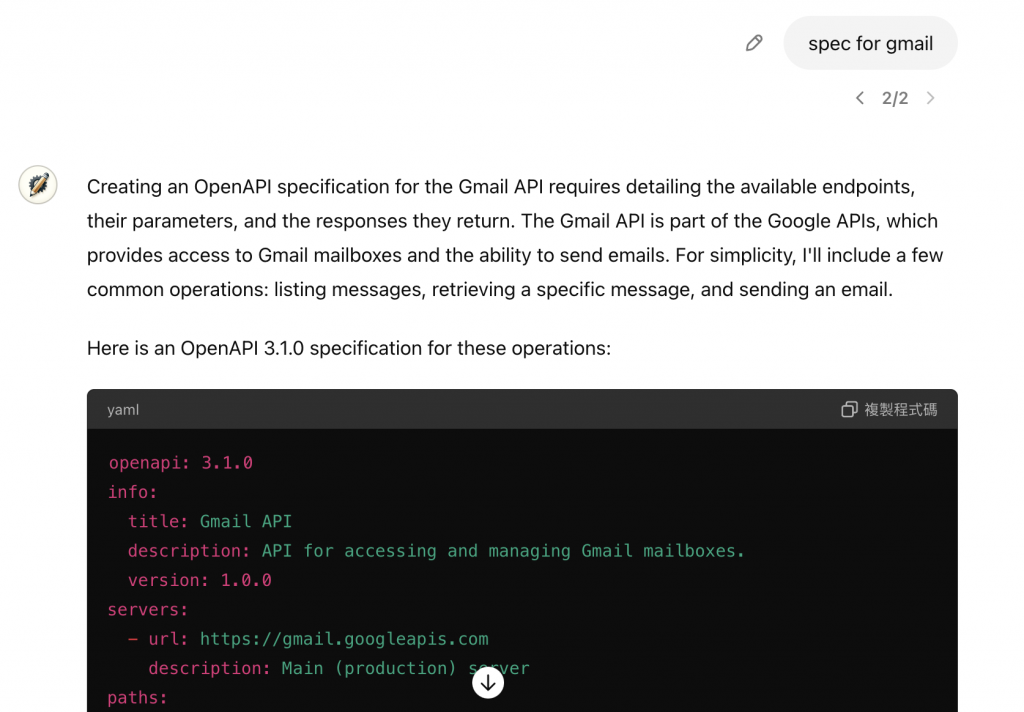Click the paragraph starting 'Creating an OpenAPI specification'

coord(515,238)
